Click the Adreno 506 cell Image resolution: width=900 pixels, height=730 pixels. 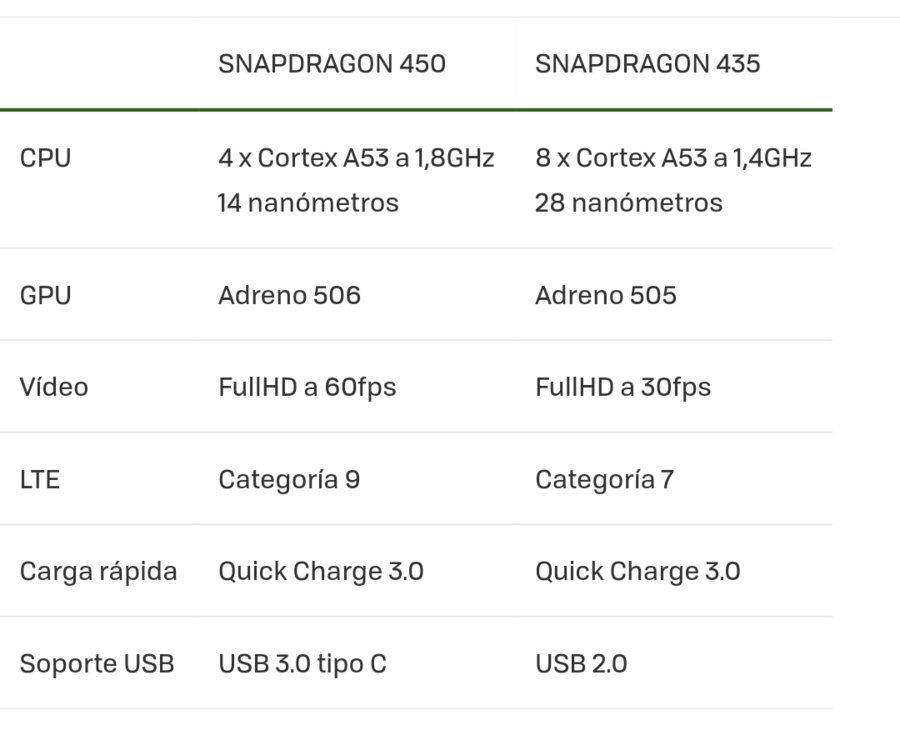pyautogui.click(x=289, y=296)
